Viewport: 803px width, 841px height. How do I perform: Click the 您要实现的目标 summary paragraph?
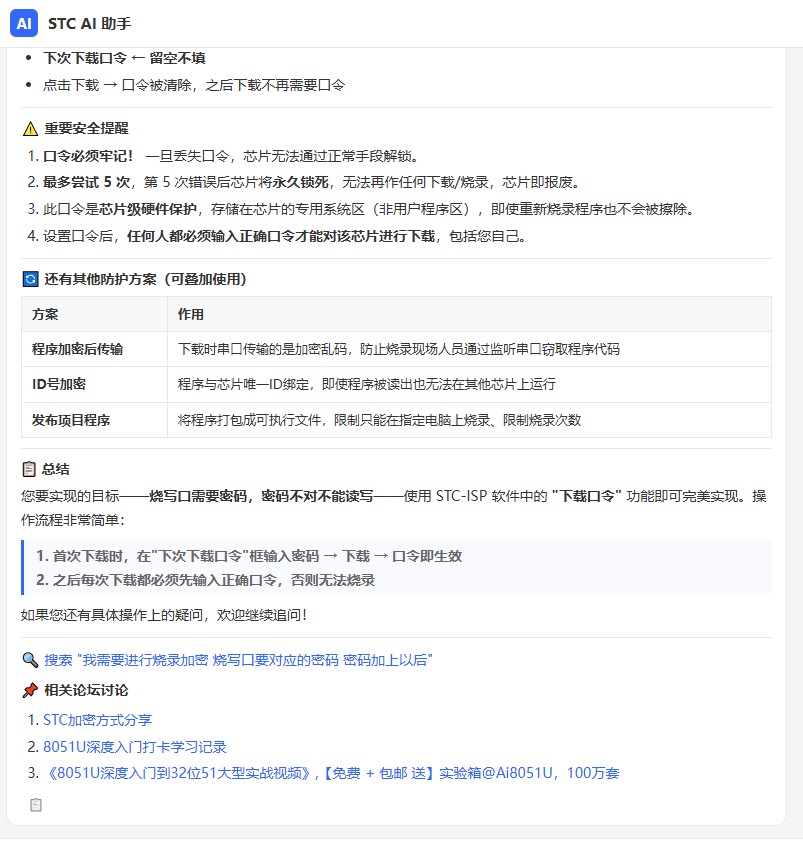(394, 508)
